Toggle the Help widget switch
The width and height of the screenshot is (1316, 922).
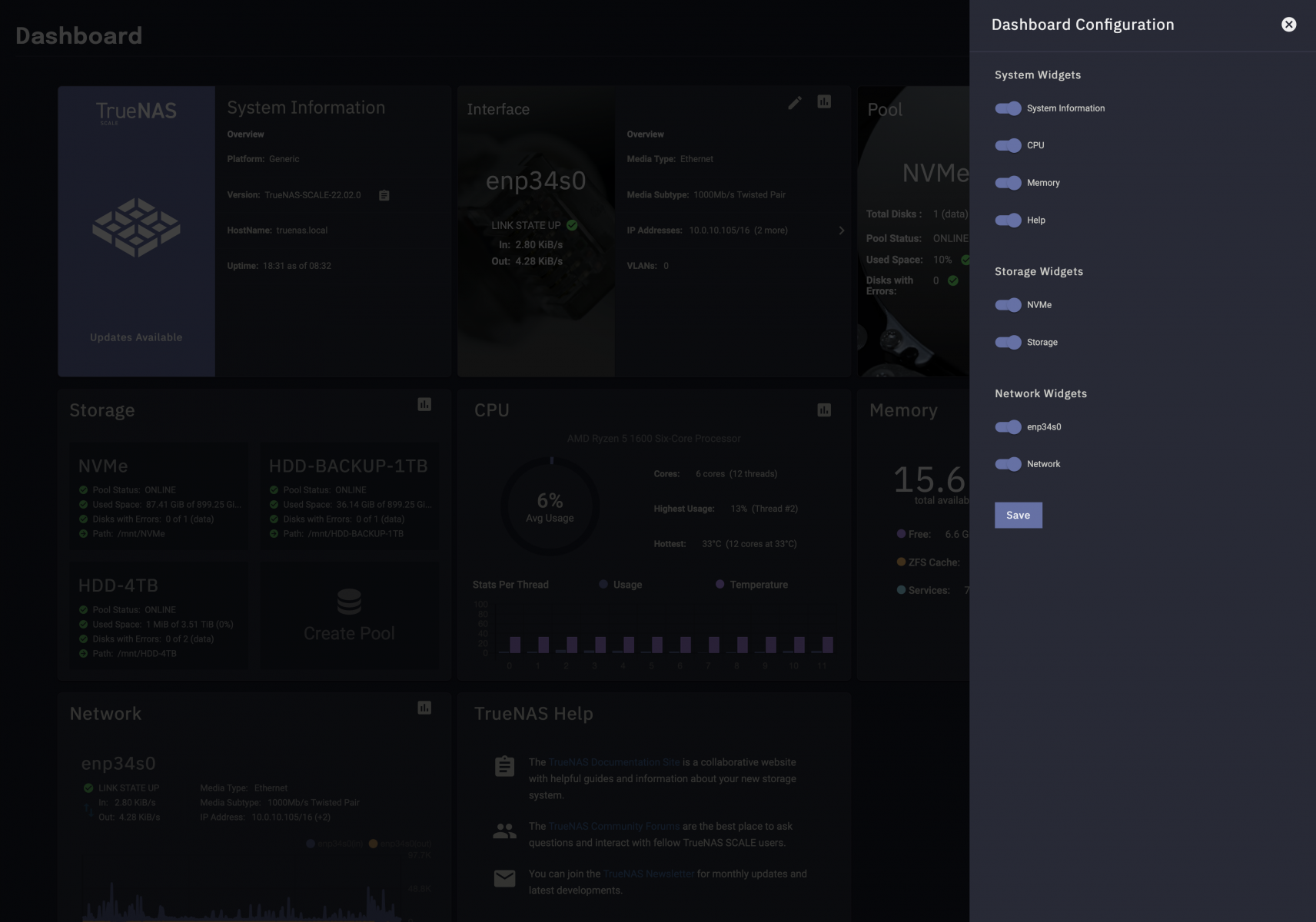tap(1008, 220)
